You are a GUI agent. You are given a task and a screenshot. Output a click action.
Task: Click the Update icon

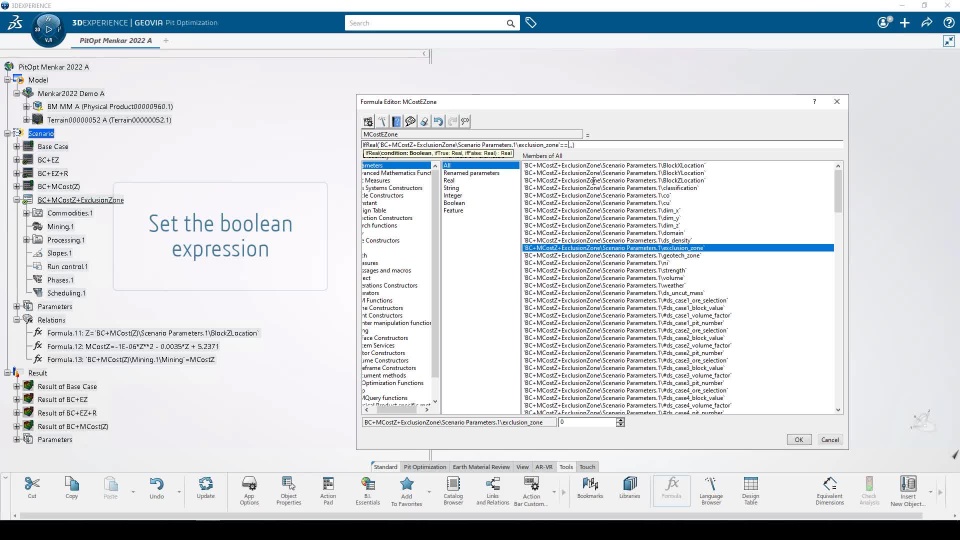(x=206, y=489)
